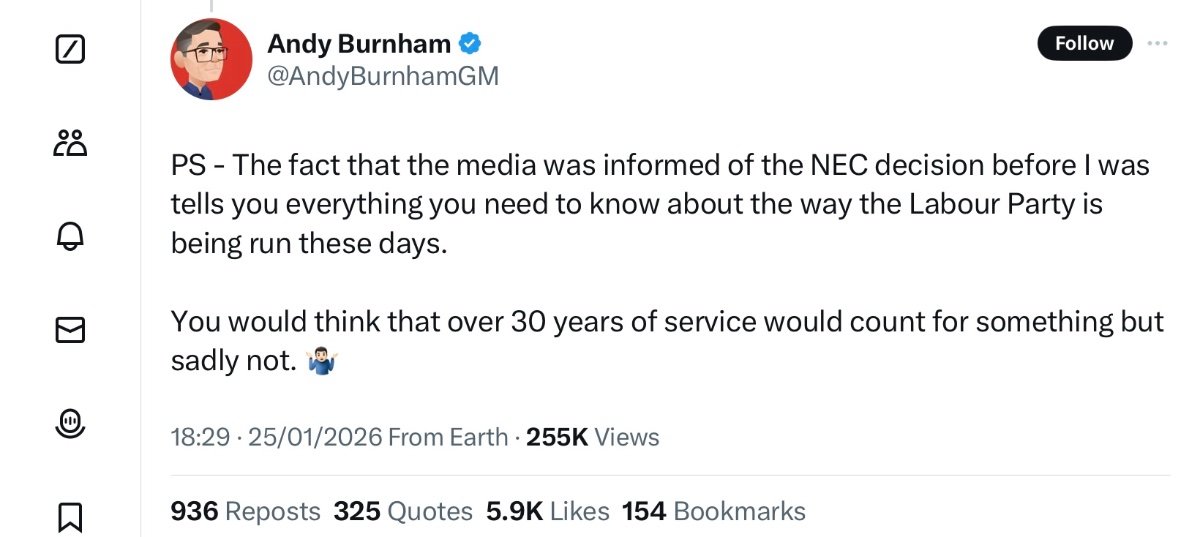
Task: Show the 325 Quotes list
Action: tap(403, 511)
